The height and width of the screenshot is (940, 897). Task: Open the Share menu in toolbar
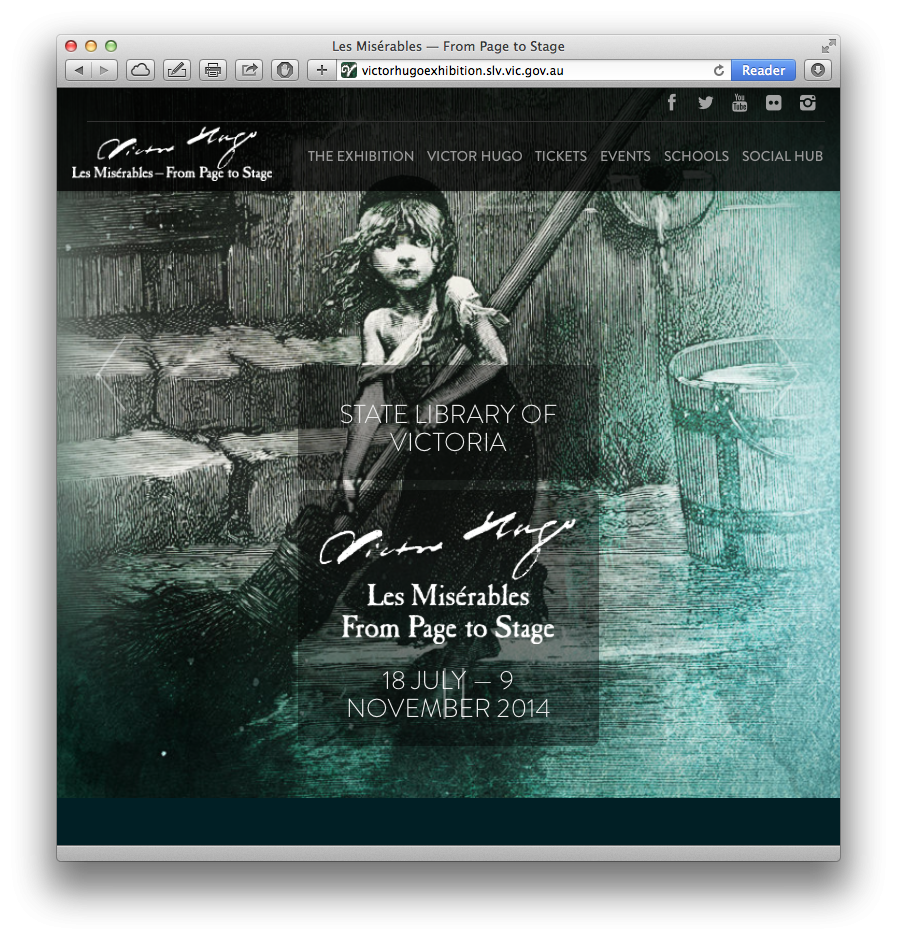[x=249, y=70]
